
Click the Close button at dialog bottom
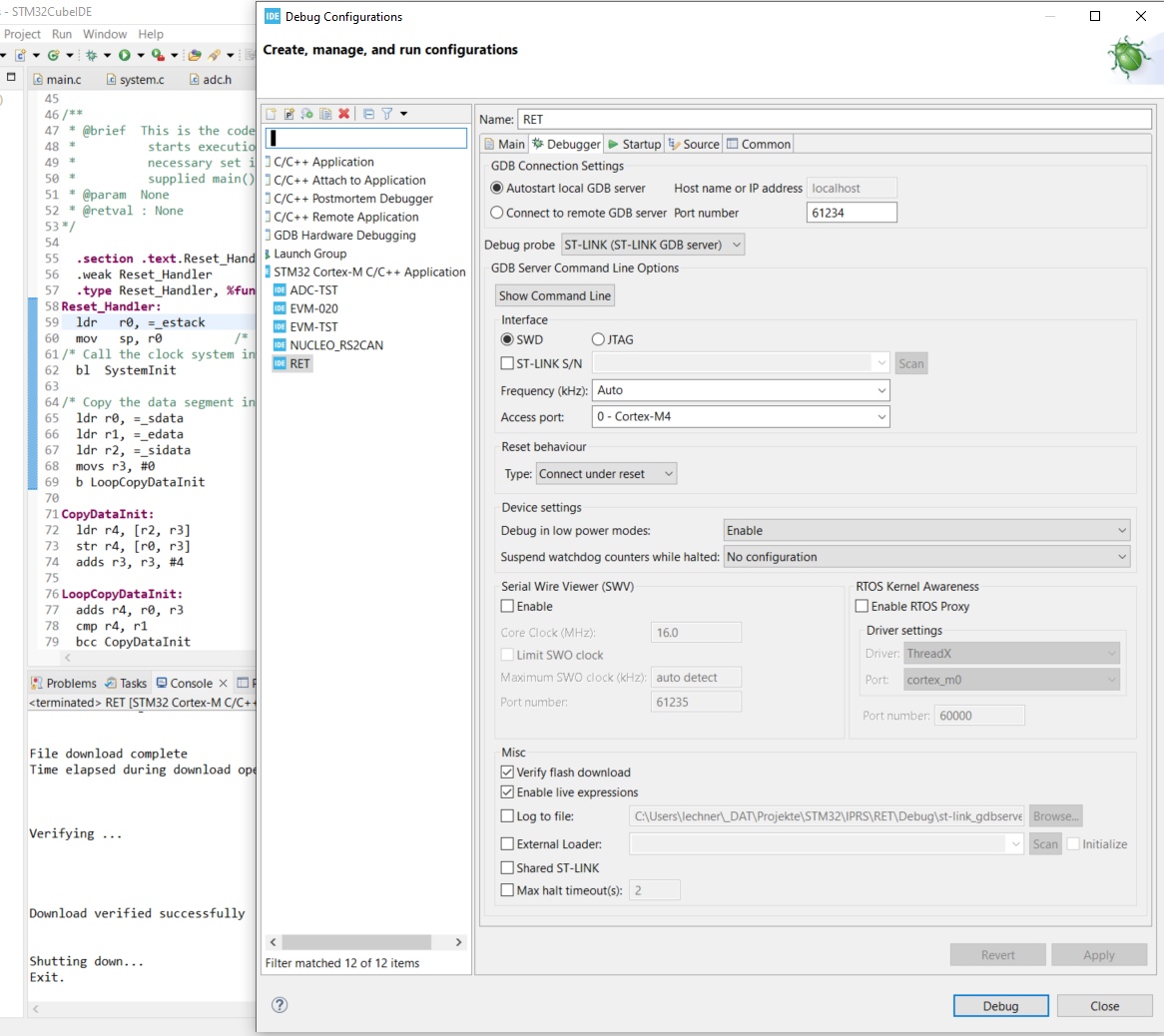coord(1105,1006)
